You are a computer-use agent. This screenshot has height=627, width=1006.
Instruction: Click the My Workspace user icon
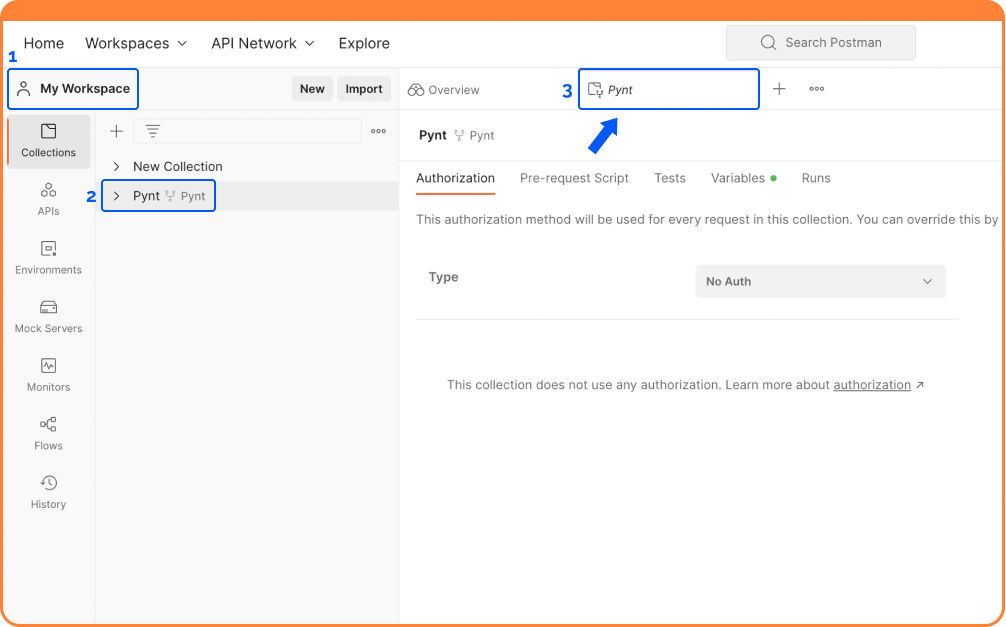[24, 89]
